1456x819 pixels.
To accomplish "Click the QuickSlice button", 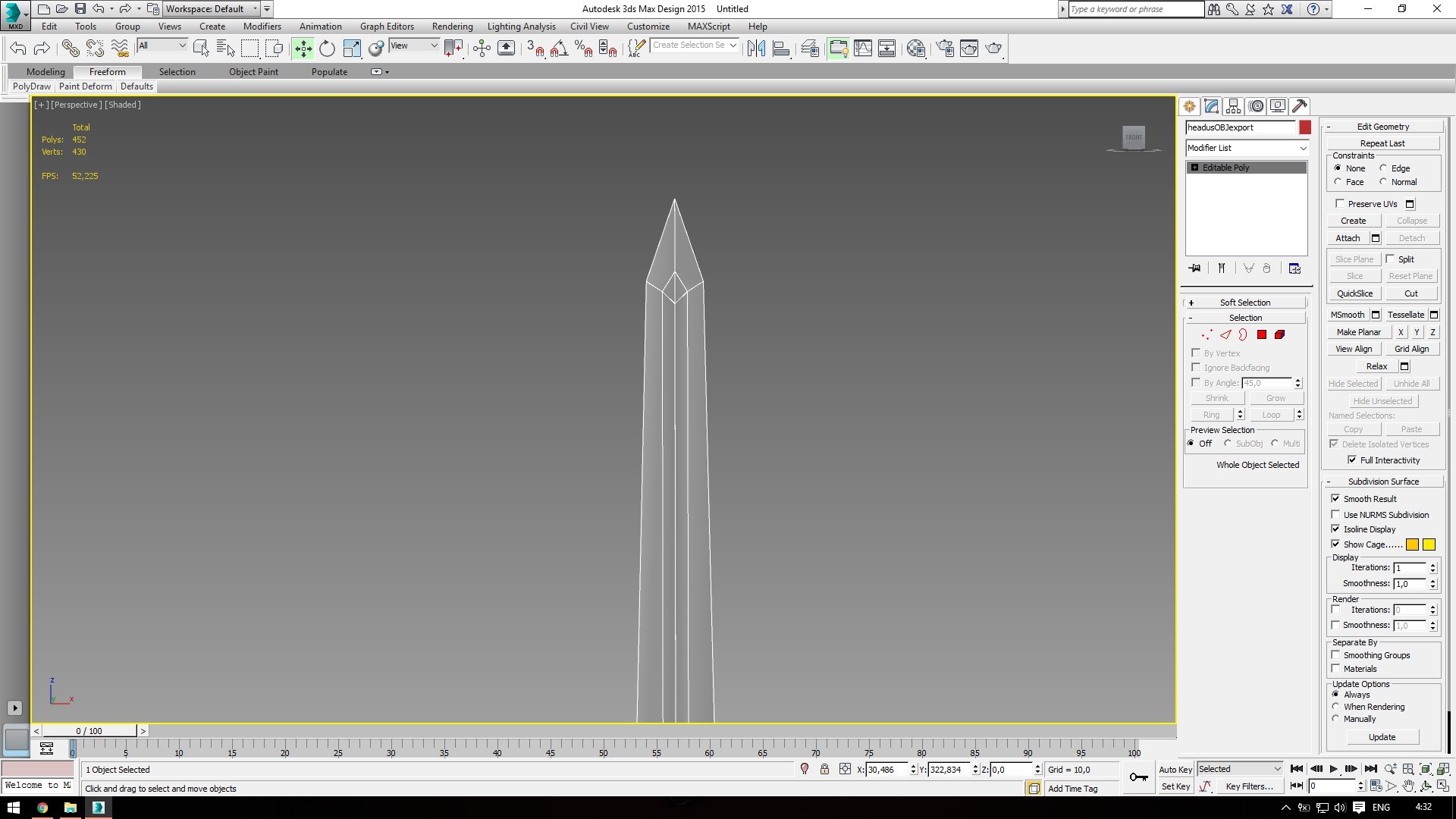I will point(1354,293).
